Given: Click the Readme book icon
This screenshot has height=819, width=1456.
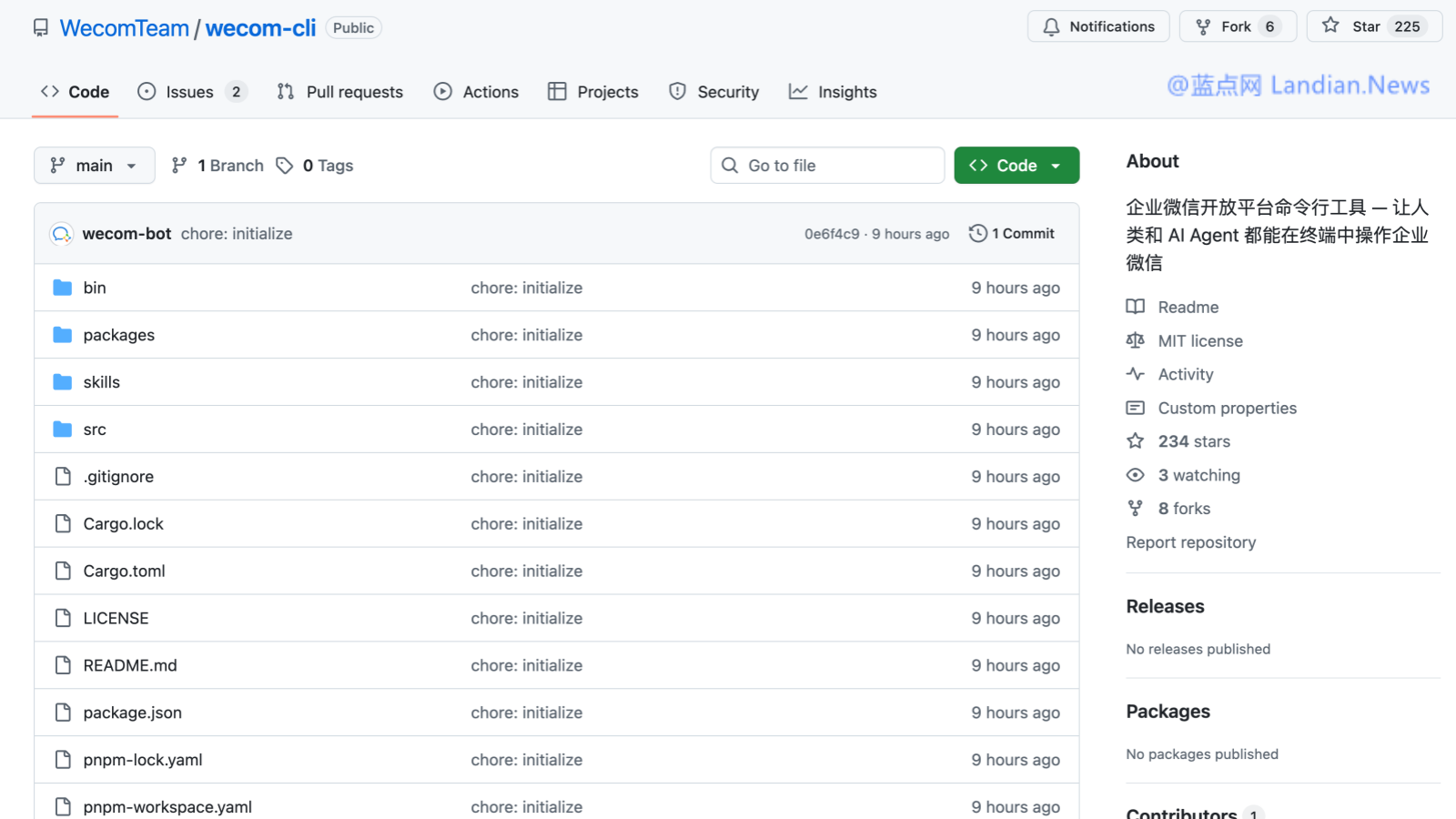Looking at the screenshot, I should point(1135,308).
